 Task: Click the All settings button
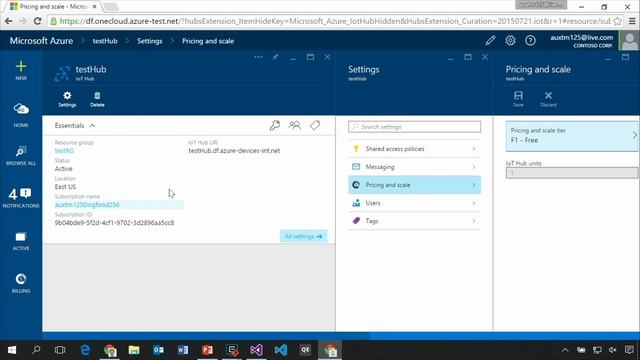pyautogui.click(x=303, y=236)
